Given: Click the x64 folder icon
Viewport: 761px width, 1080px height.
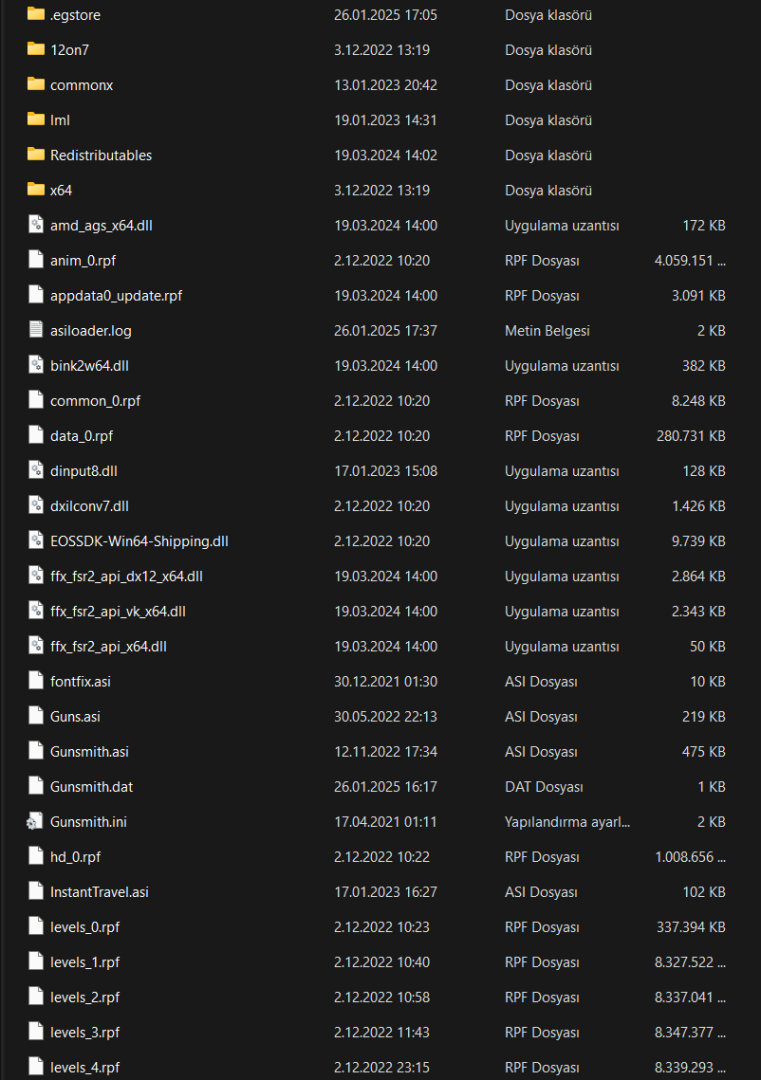Looking at the screenshot, I should pos(36,190).
